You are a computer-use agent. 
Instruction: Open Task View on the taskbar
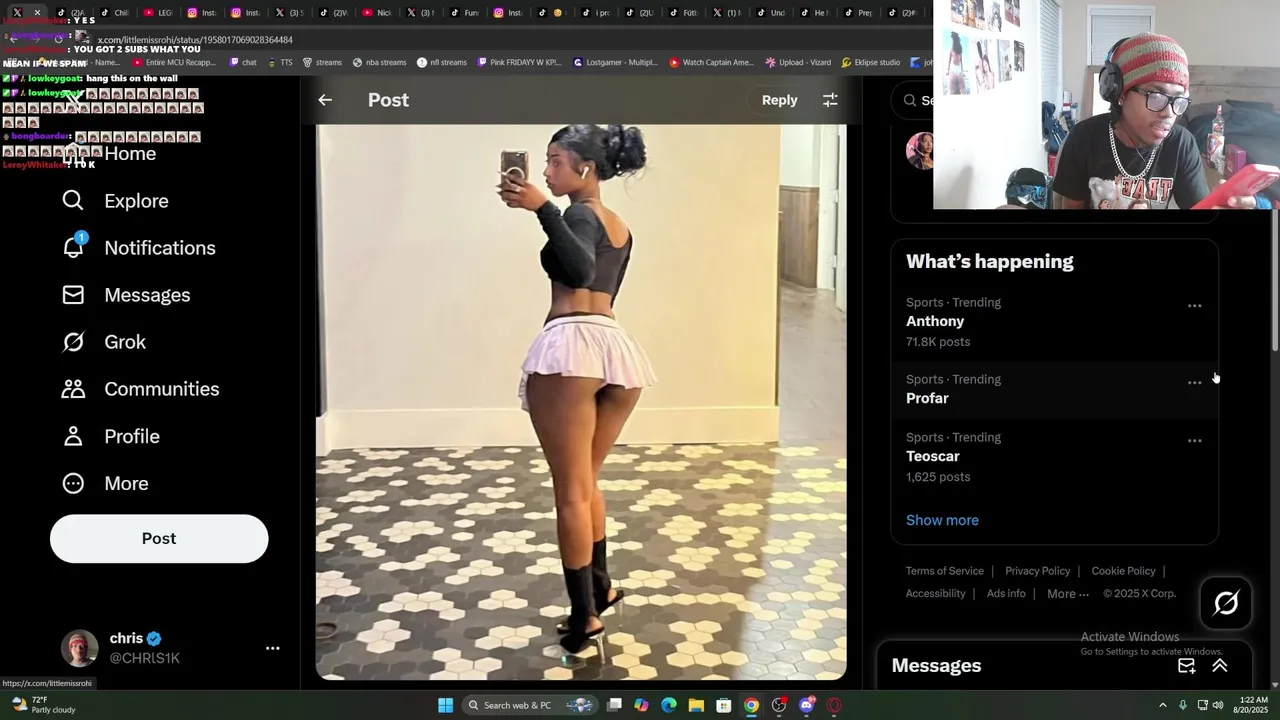pyautogui.click(x=614, y=705)
